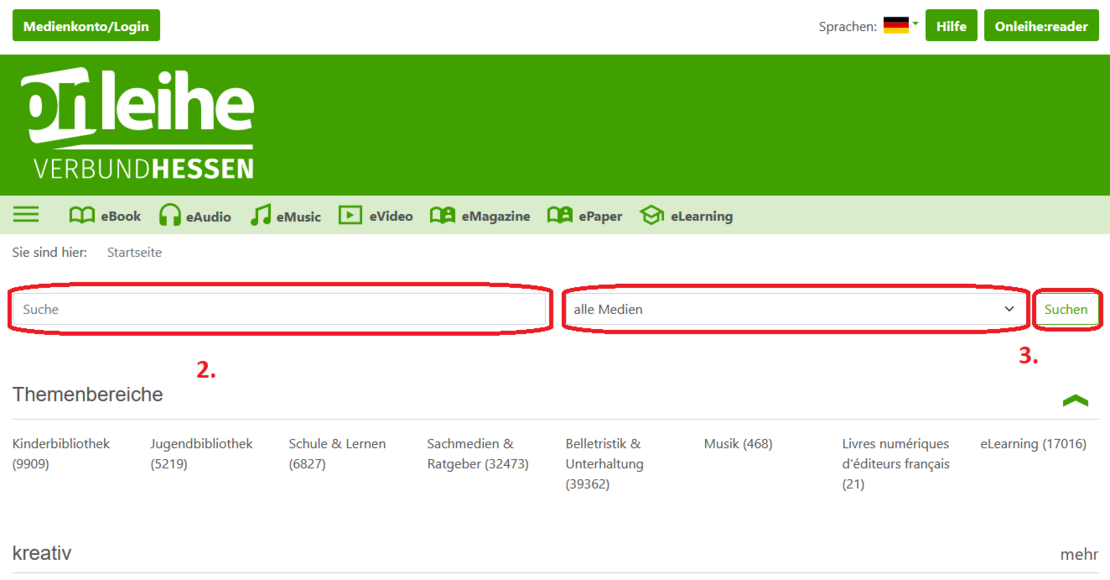Open the Onleihe:reader button

tap(1041, 26)
